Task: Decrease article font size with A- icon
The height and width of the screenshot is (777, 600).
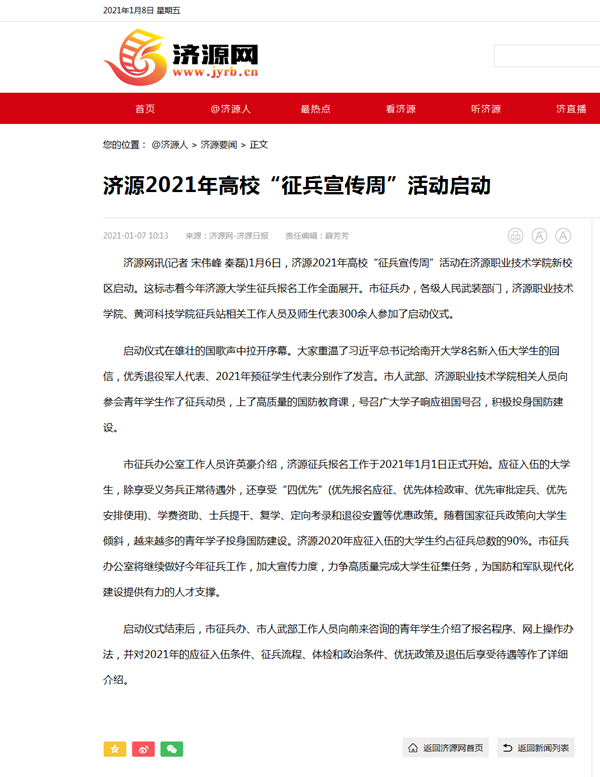Action: pos(563,236)
